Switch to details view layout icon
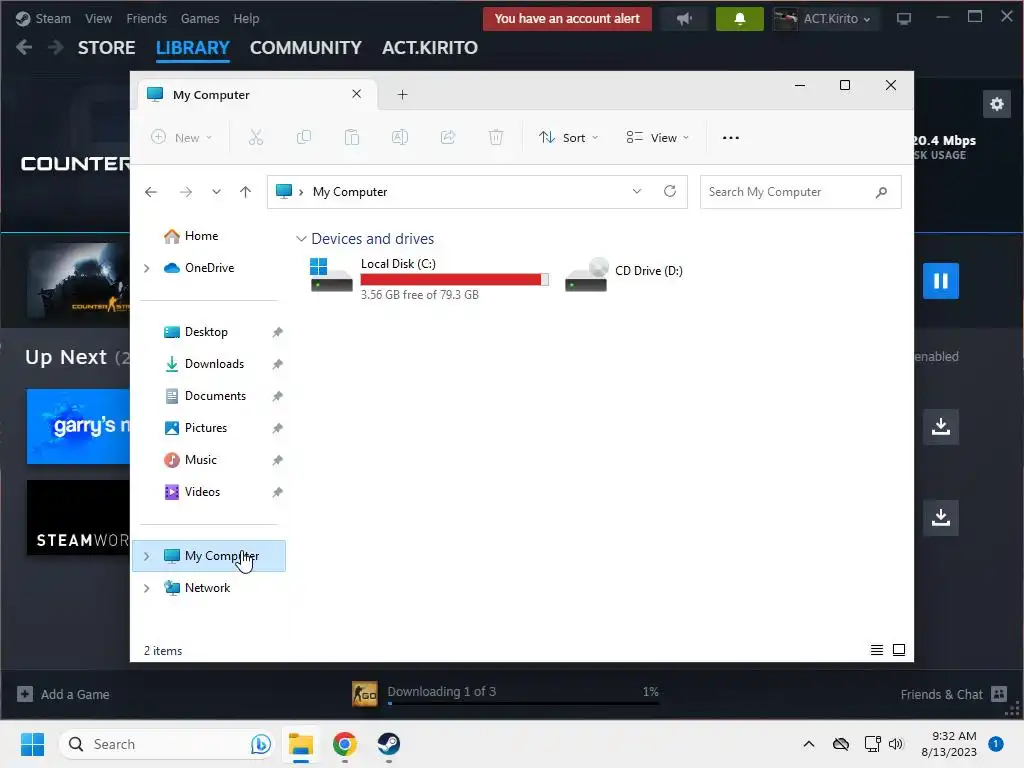The width and height of the screenshot is (1024, 768). (877, 650)
